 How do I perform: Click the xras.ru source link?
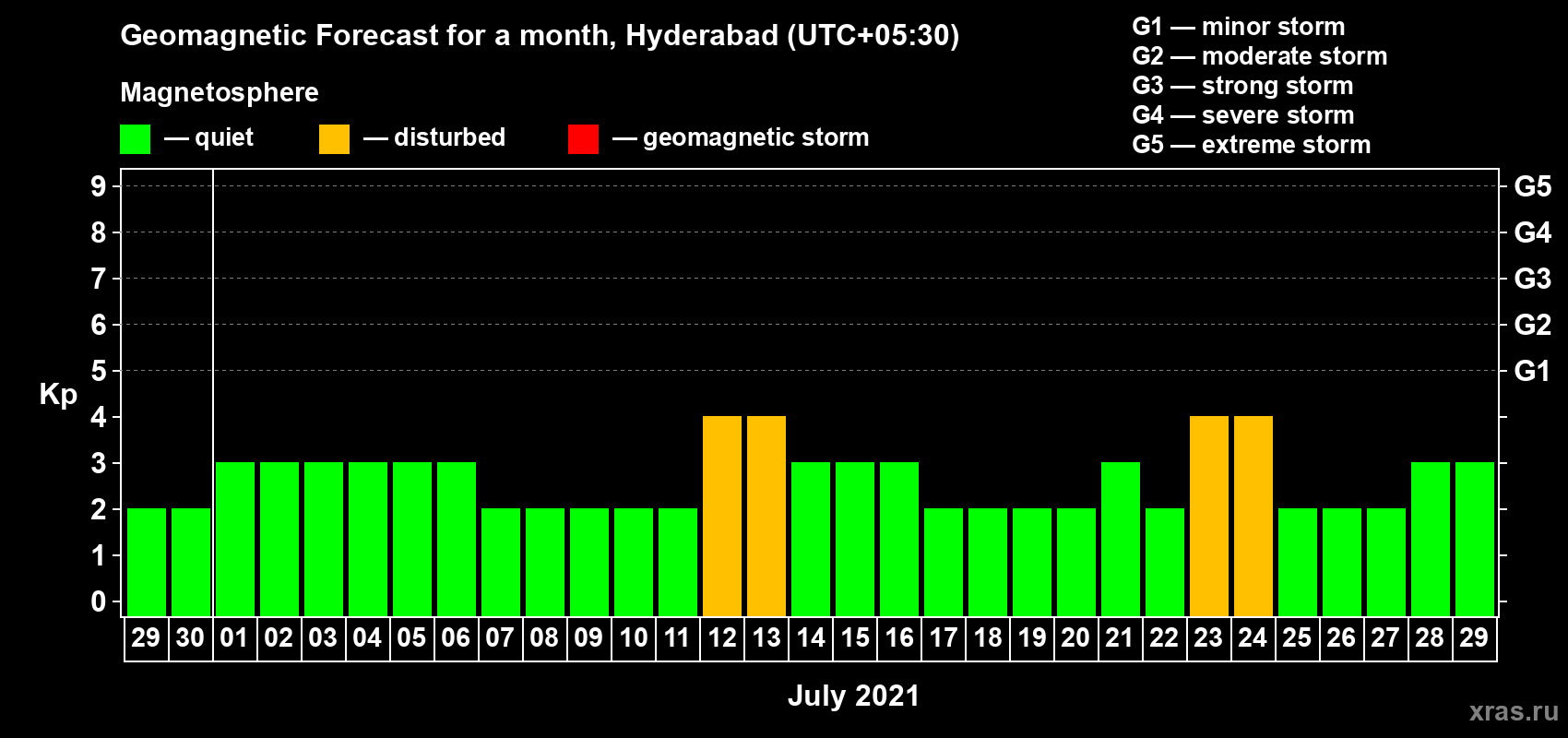click(1514, 711)
